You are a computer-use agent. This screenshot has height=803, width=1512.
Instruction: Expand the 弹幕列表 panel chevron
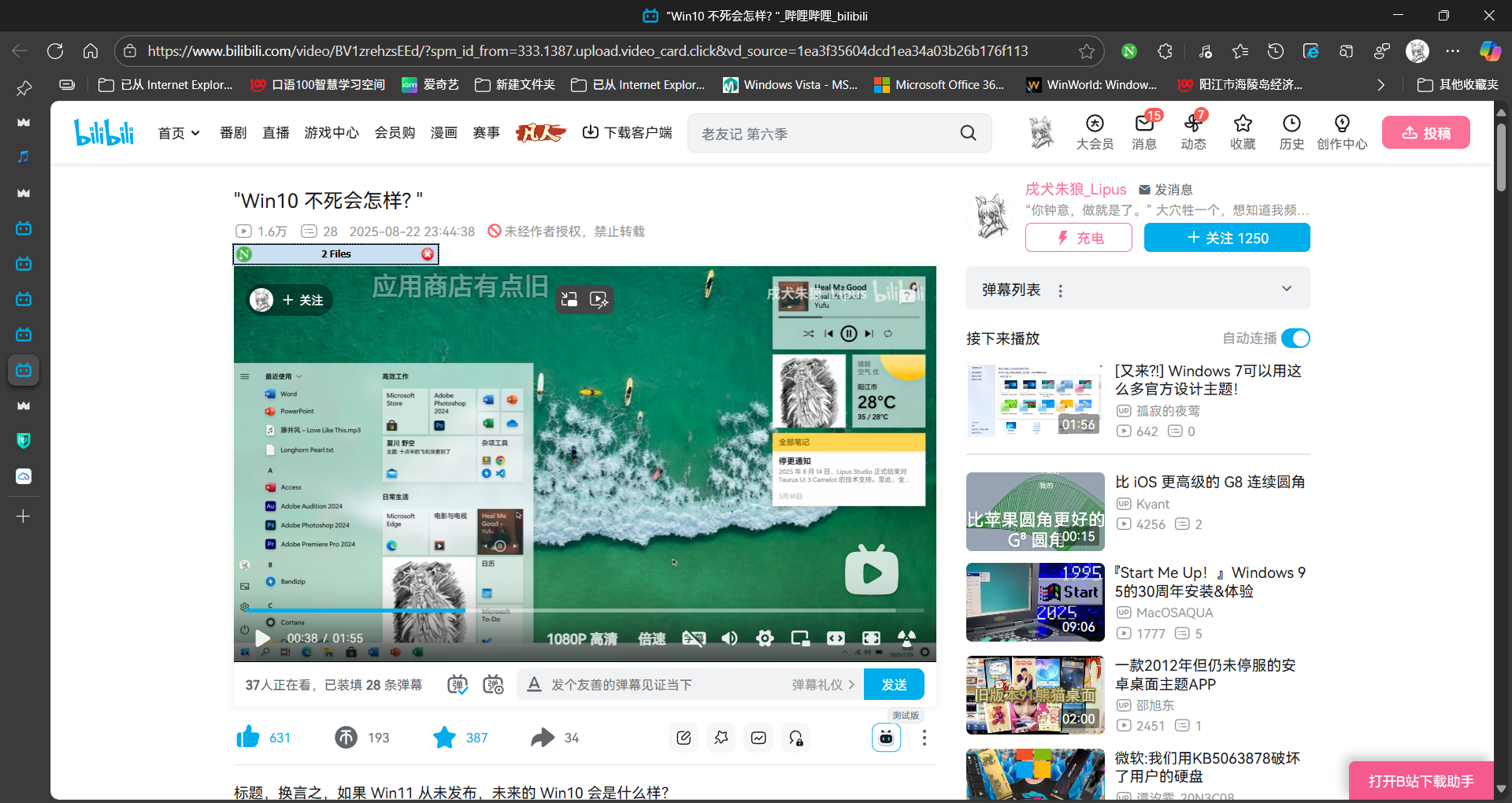pyautogui.click(x=1287, y=288)
